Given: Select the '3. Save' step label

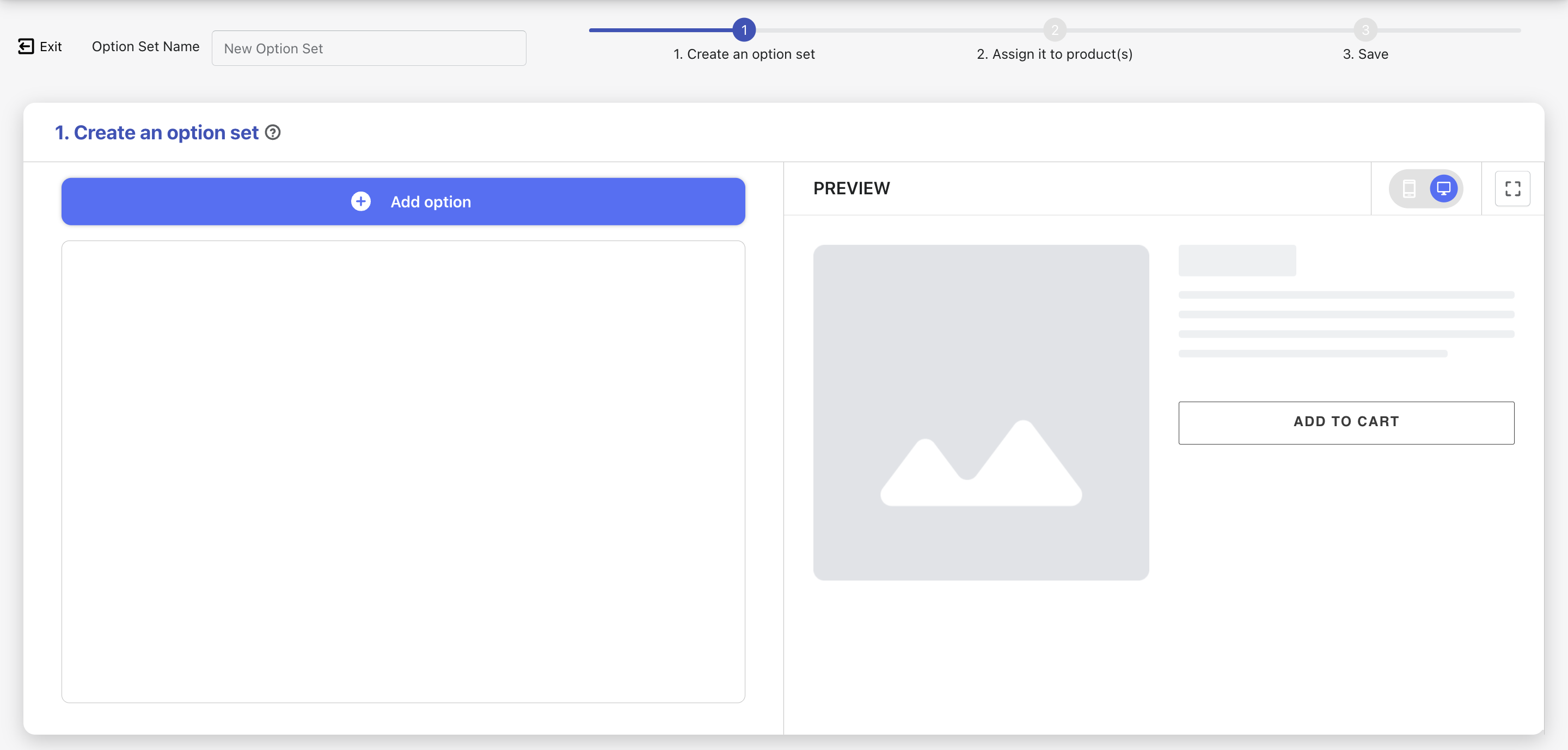Looking at the screenshot, I should [x=1365, y=54].
